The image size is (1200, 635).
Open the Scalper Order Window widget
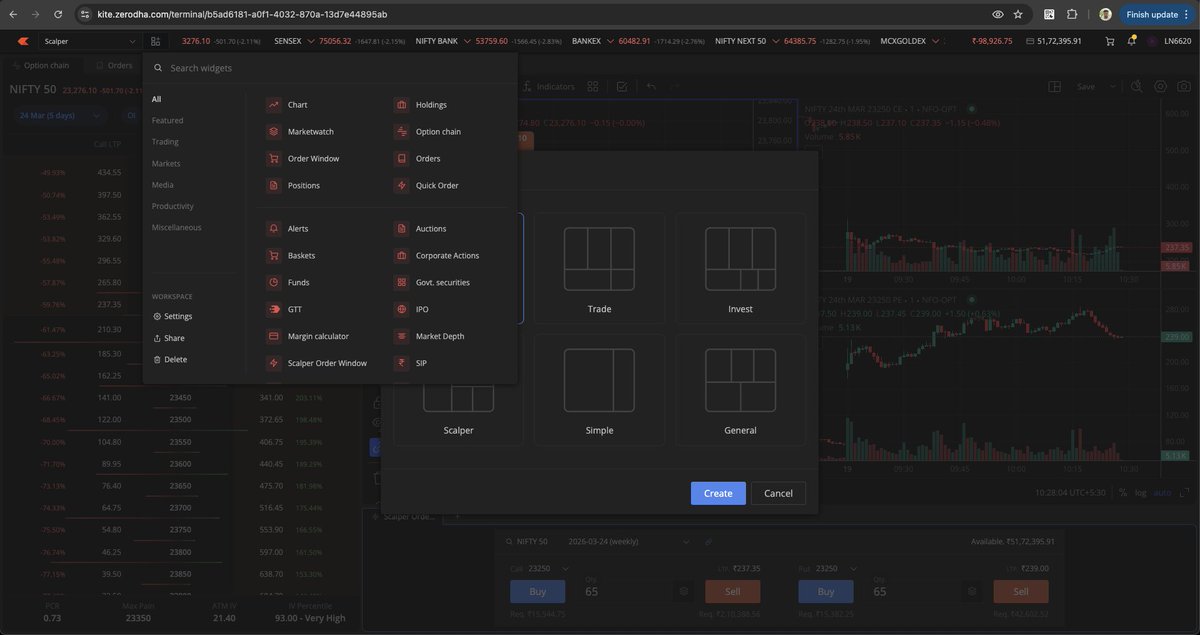[317, 364]
